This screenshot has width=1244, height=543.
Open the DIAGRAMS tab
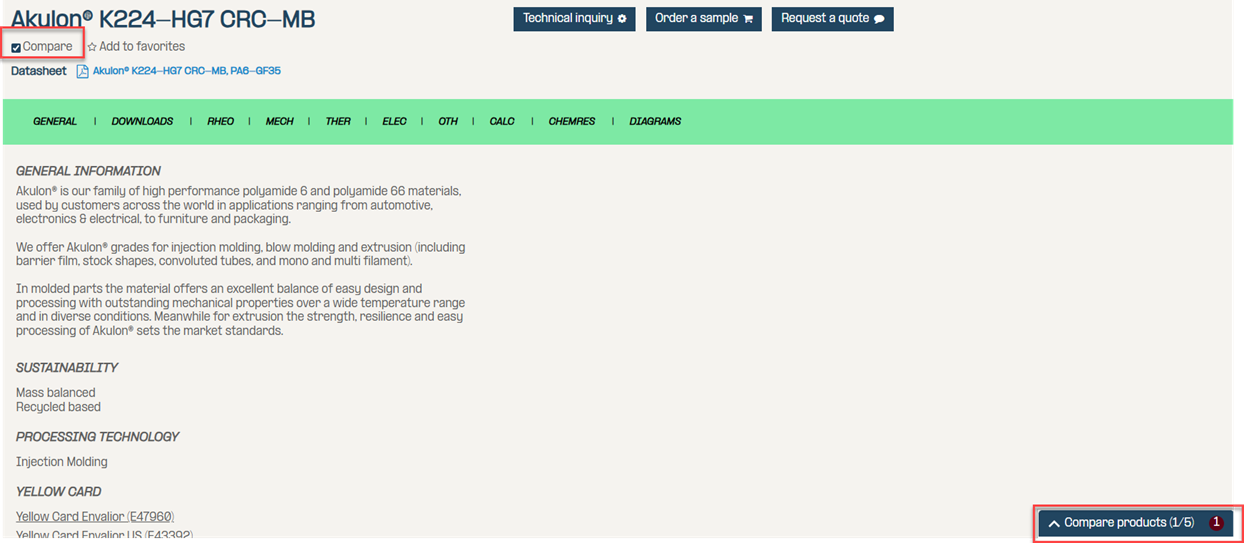(x=655, y=121)
